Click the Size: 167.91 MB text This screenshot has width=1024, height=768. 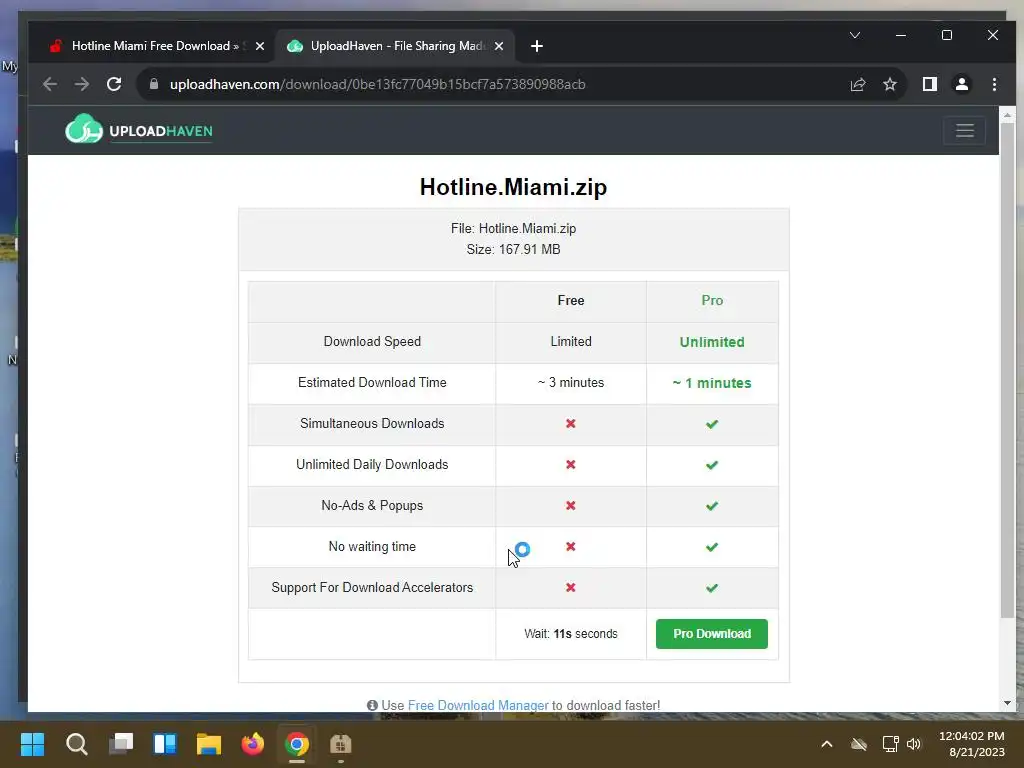513,249
